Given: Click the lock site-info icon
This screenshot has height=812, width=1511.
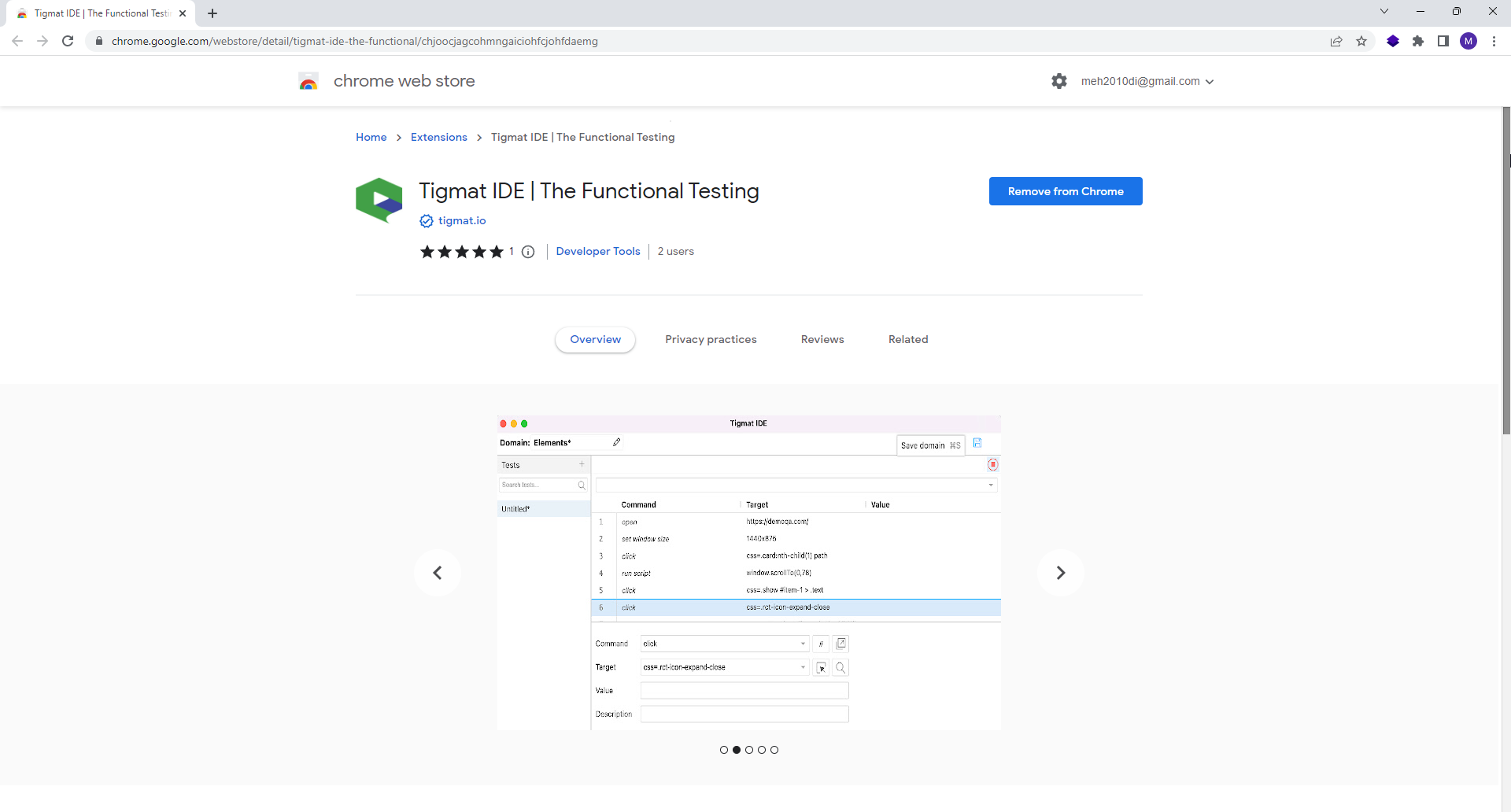Looking at the screenshot, I should click(x=99, y=41).
